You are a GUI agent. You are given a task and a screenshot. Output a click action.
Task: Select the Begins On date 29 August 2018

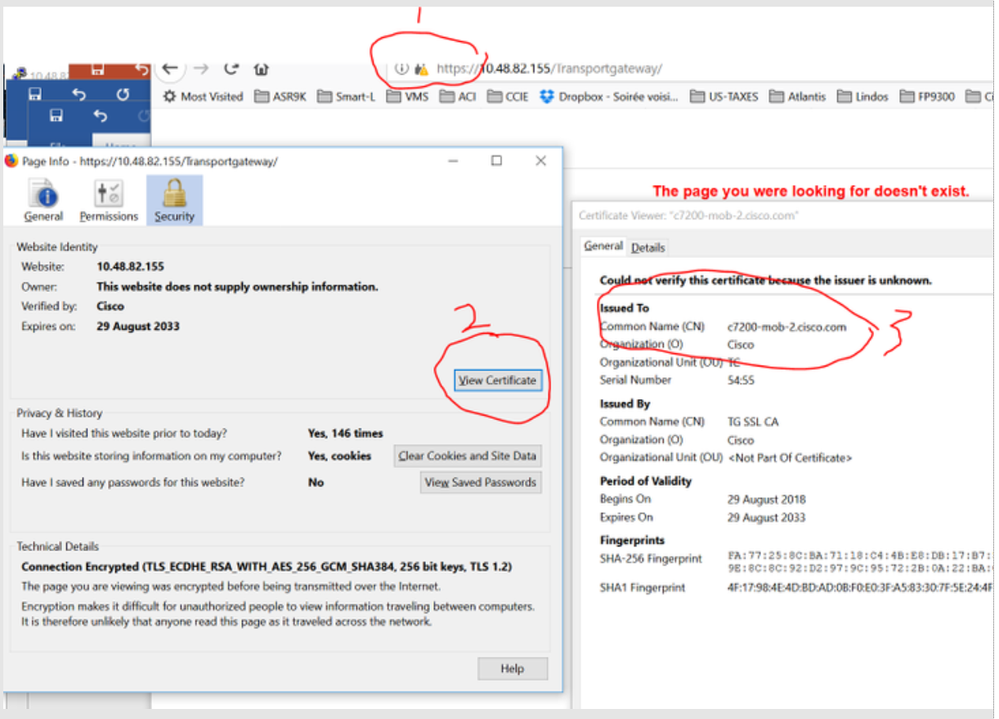[766, 500]
